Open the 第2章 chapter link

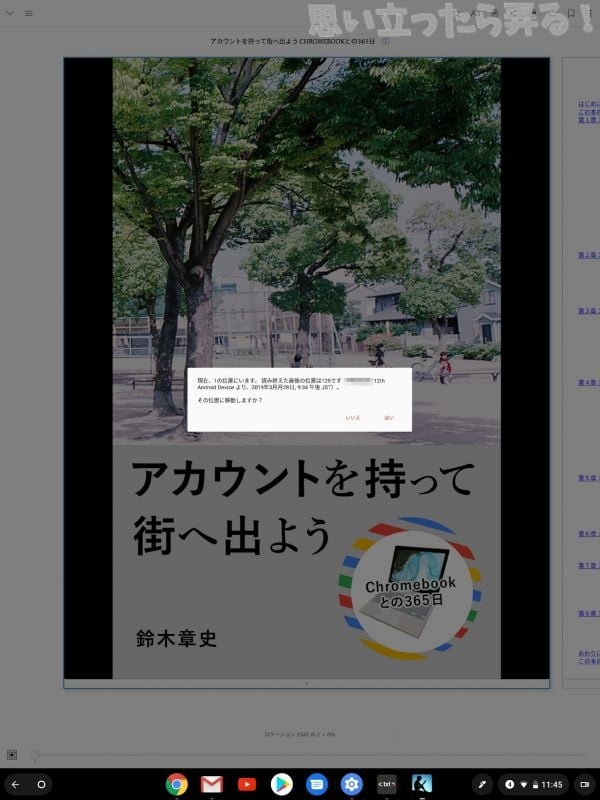[589, 255]
